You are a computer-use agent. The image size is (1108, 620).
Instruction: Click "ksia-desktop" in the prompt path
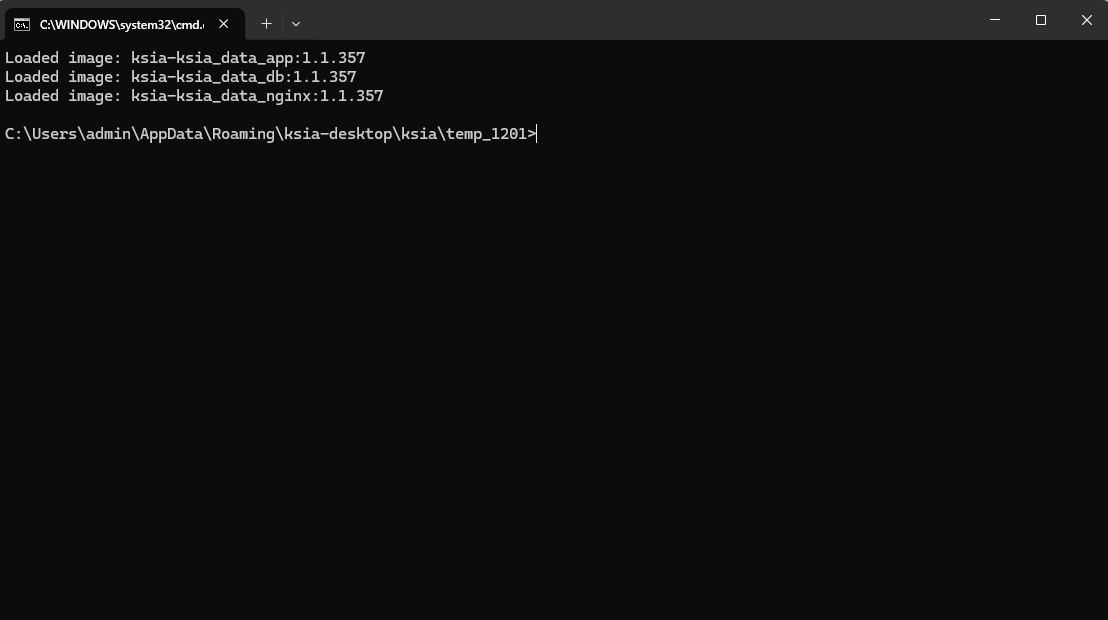[338, 134]
